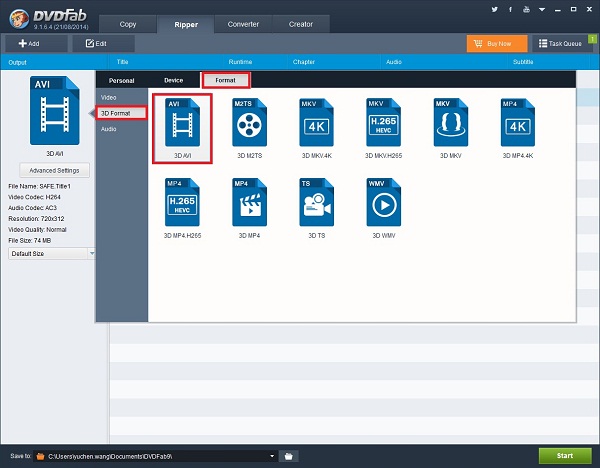This screenshot has width=600, height=468.
Task: Switch to the Converter tab
Action: coord(243,24)
